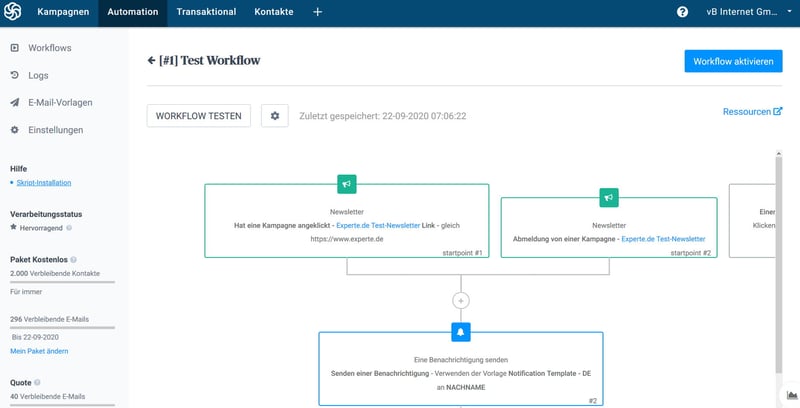This screenshot has width=800, height=408.
Task: Click the Workflow aktivieren button
Action: (733, 61)
